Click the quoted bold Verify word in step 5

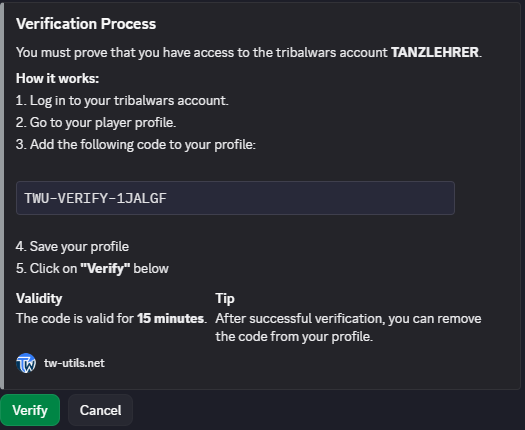(105, 269)
